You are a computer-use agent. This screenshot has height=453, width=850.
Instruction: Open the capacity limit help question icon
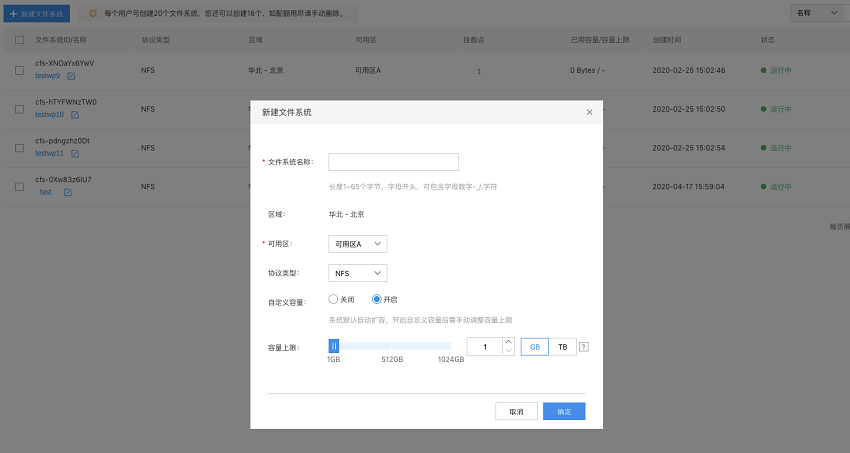(583, 347)
